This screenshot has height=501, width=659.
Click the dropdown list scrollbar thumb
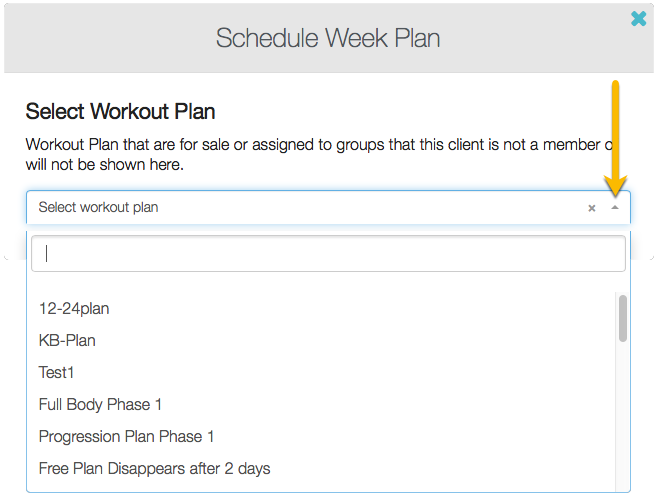point(623,318)
